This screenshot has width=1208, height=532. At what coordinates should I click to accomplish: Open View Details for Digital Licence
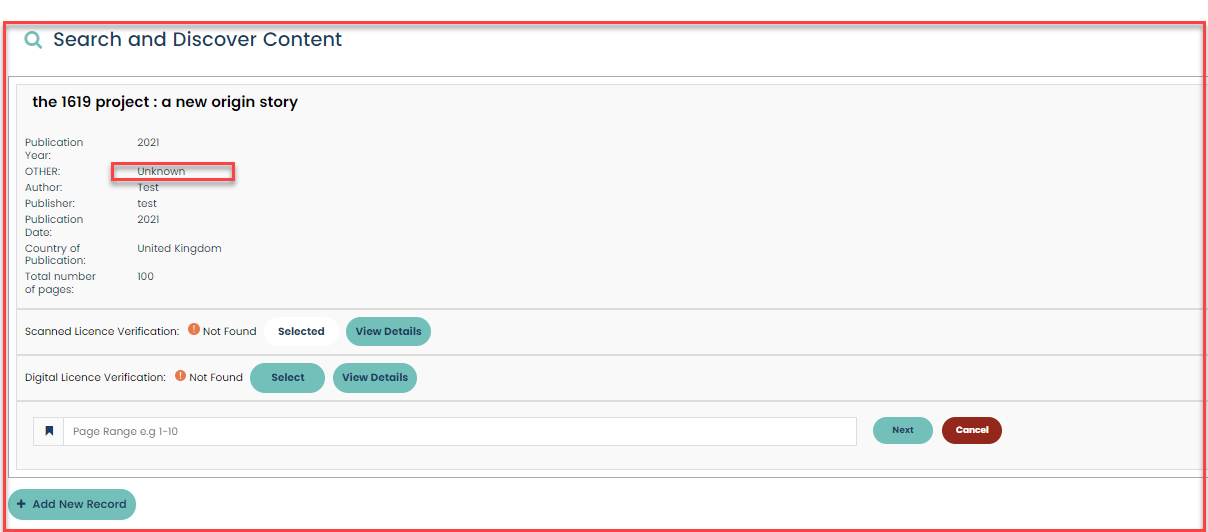point(374,377)
